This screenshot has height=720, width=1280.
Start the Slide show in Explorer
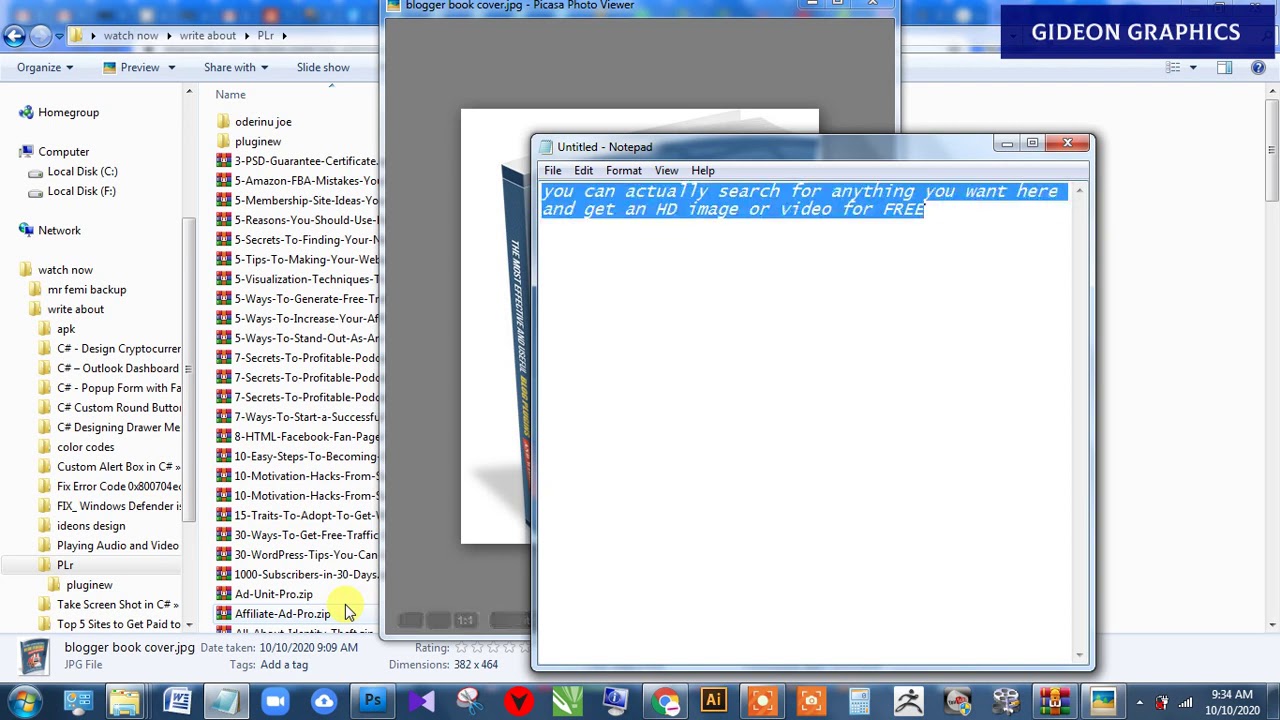323,67
